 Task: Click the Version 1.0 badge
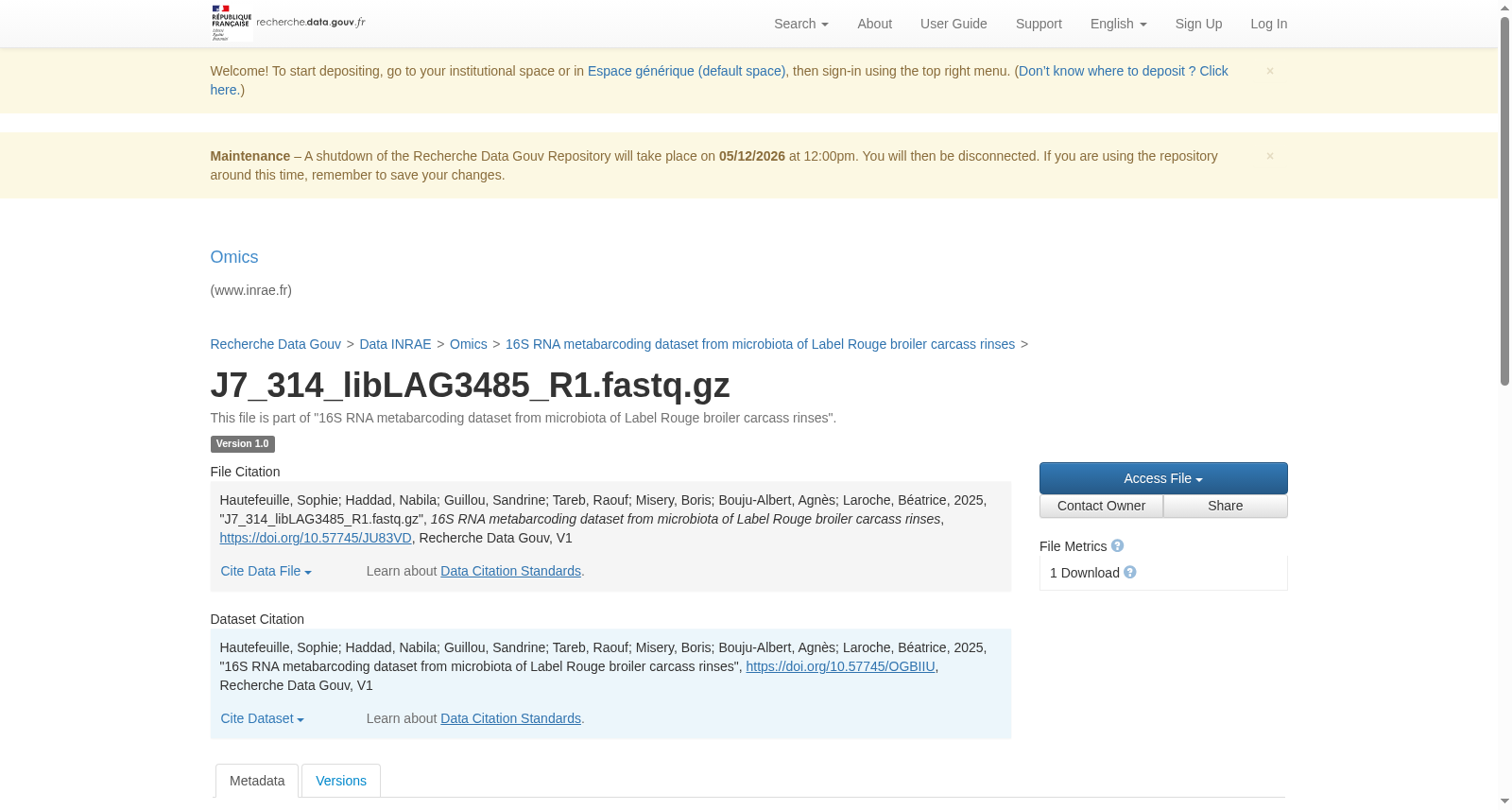point(242,444)
